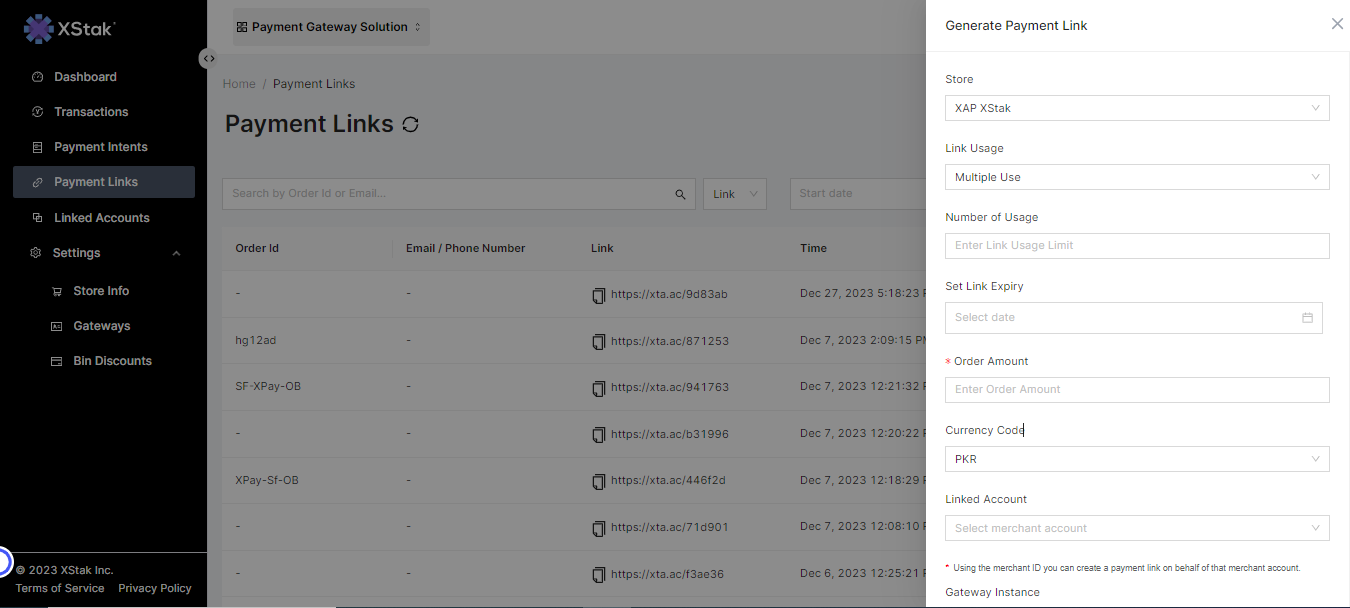Click the calendar icon in Set Link Expiry
Screen dimensions: 1350x608
click(x=1307, y=318)
